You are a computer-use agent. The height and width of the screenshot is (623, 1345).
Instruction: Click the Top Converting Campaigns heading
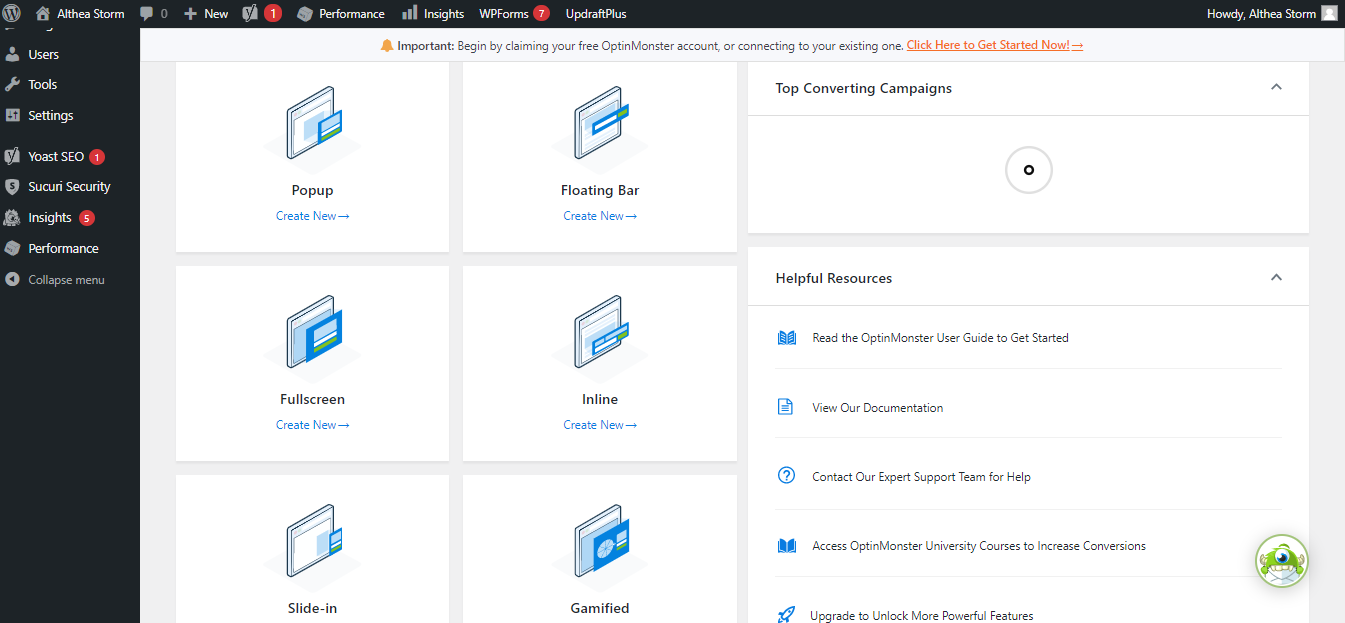point(864,88)
